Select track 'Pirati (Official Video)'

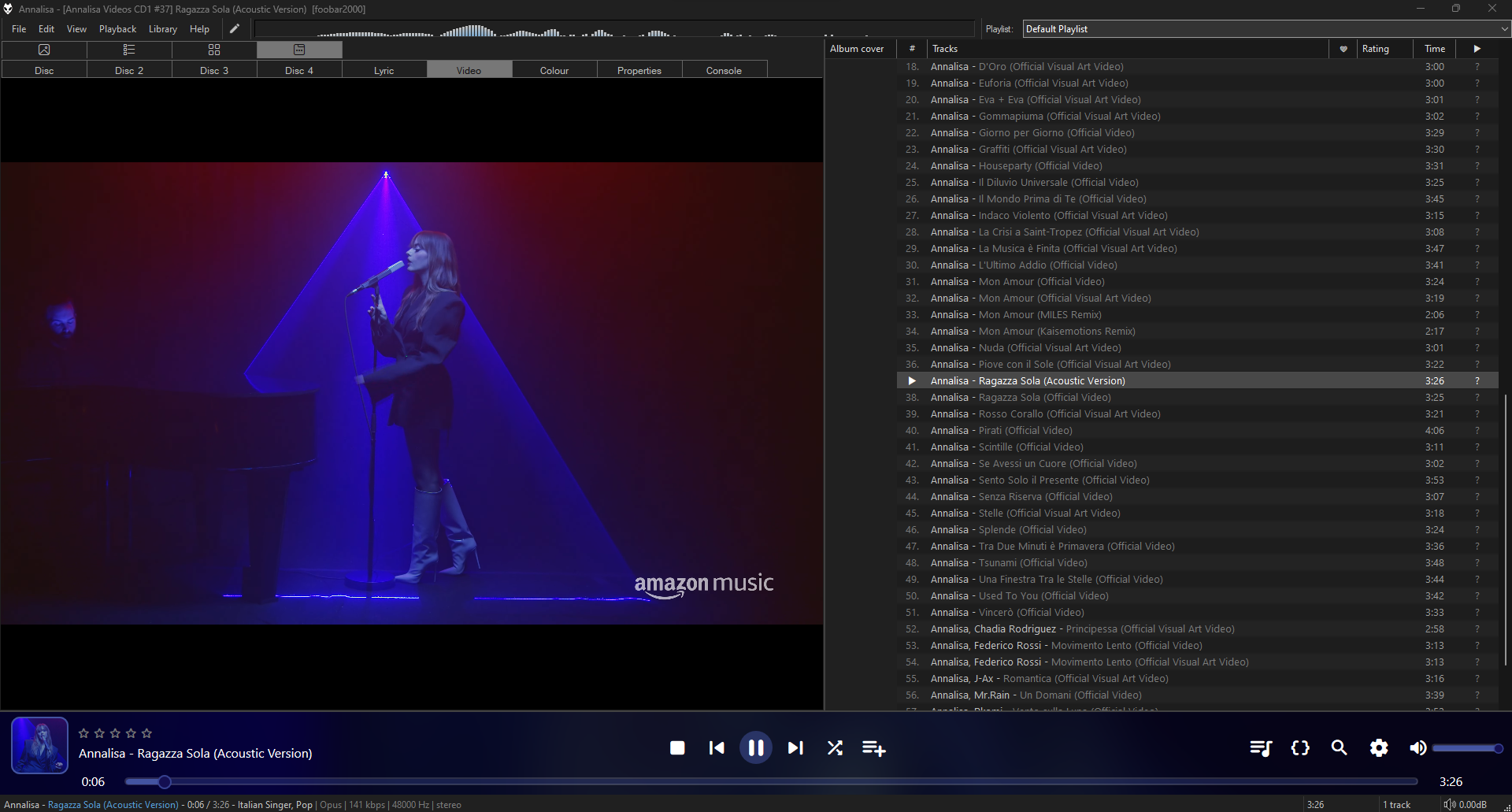point(1197,431)
